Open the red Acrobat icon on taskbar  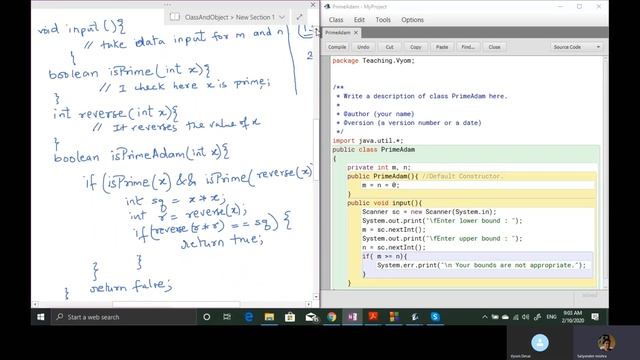coord(373,317)
